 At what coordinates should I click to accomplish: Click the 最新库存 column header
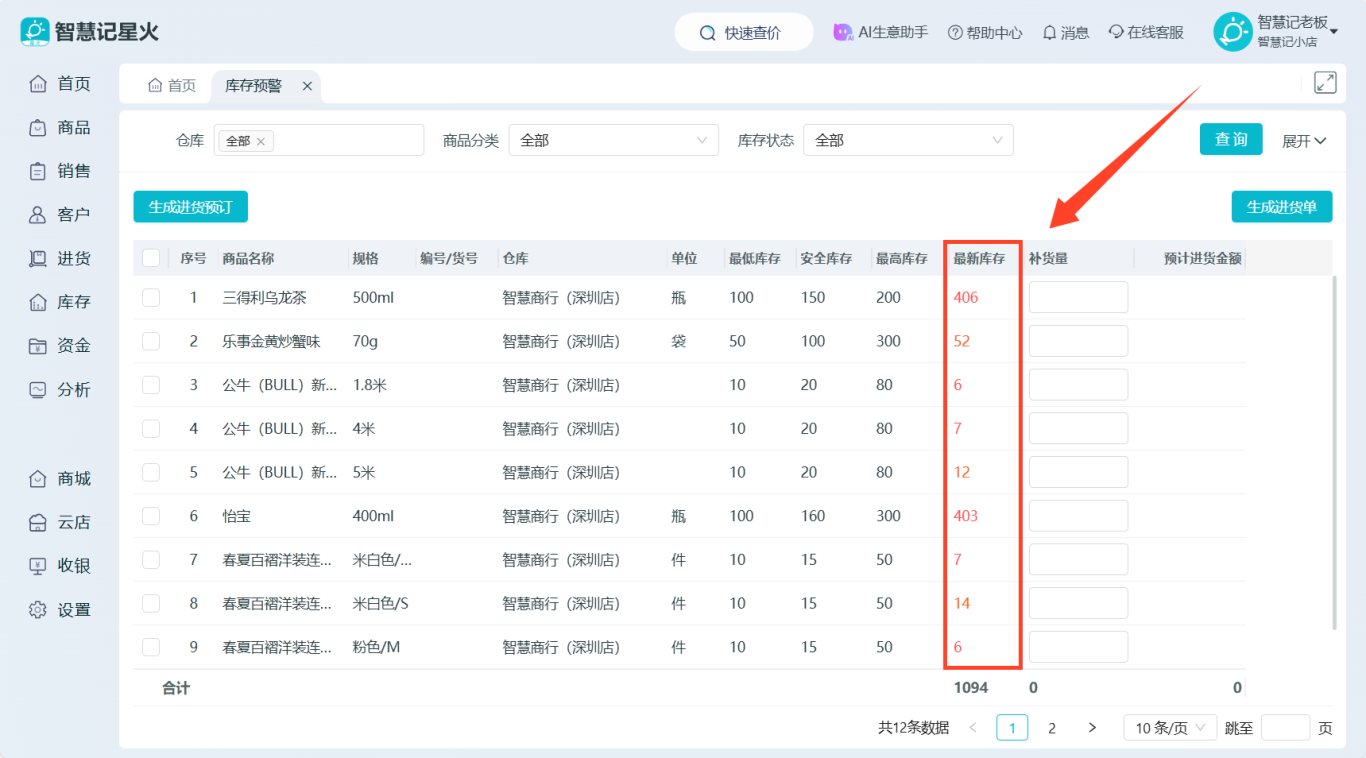[x=979, y=258]
